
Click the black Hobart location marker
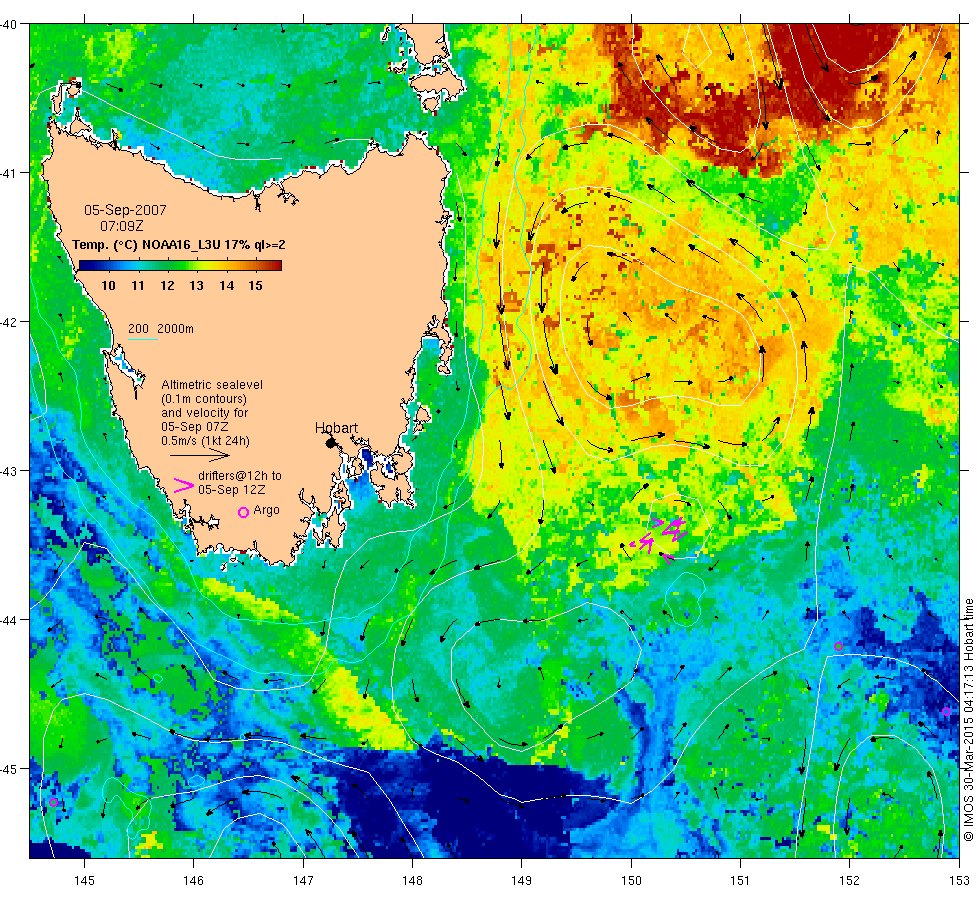coord(331,442)
